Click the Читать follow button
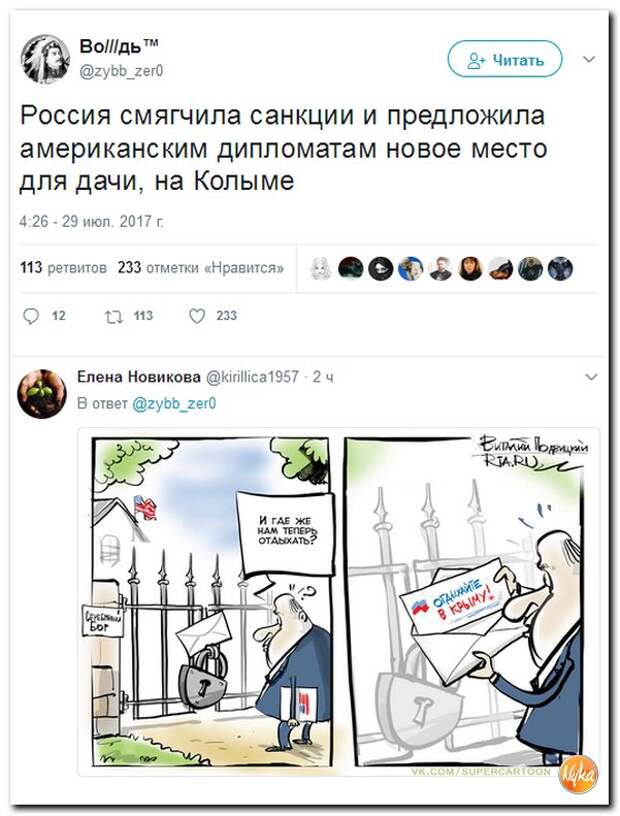The width and height of the screenshot is (620, 816). coord(505,60)
